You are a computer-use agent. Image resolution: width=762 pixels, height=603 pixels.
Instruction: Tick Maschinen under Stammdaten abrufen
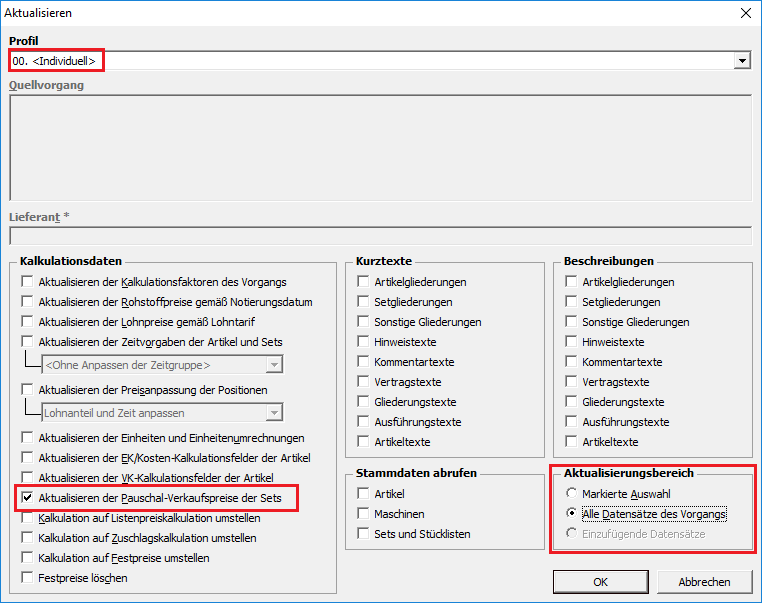pos(364,514)
